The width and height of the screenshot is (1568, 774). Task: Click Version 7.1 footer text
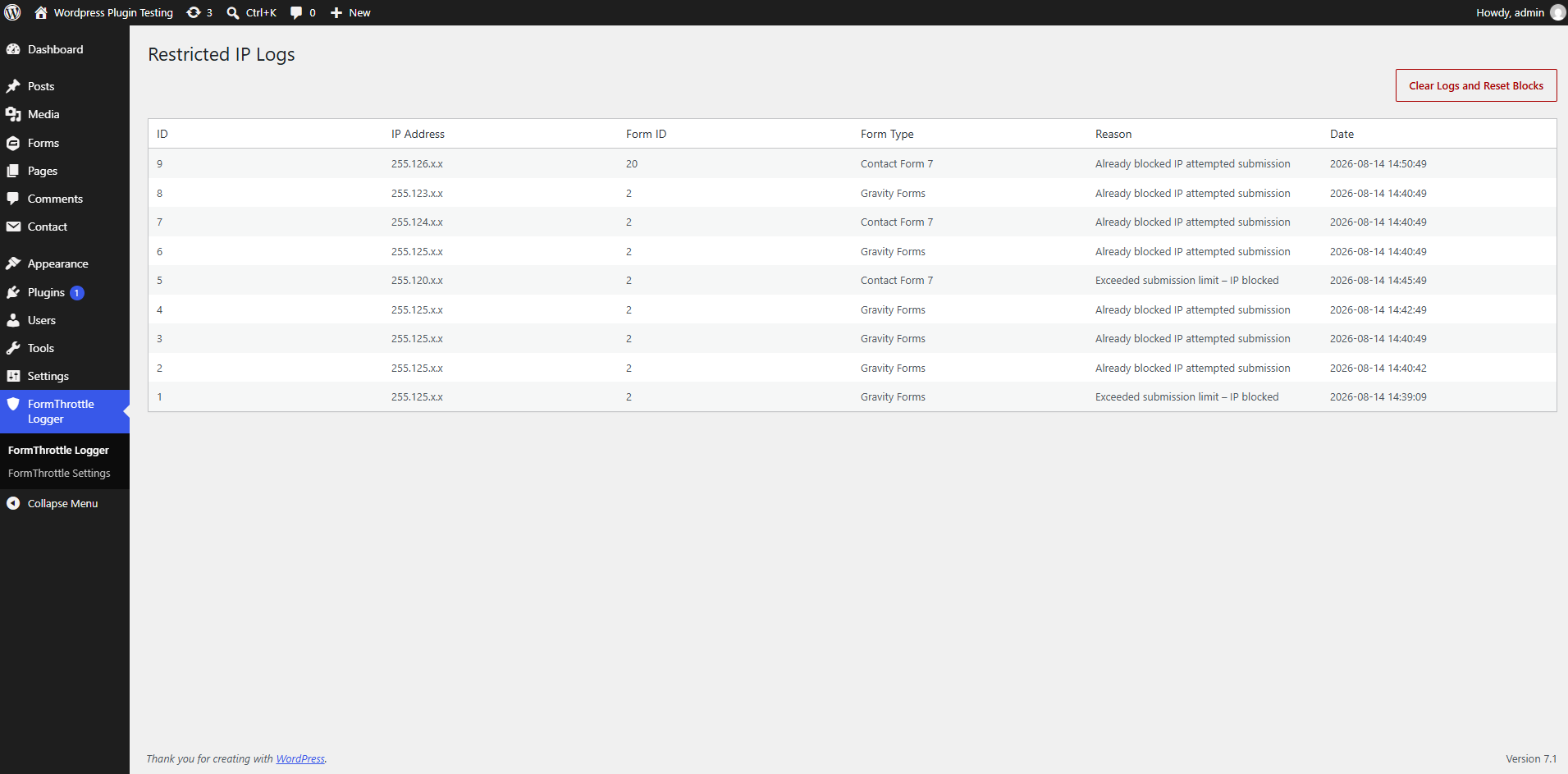pos(1531,758)
